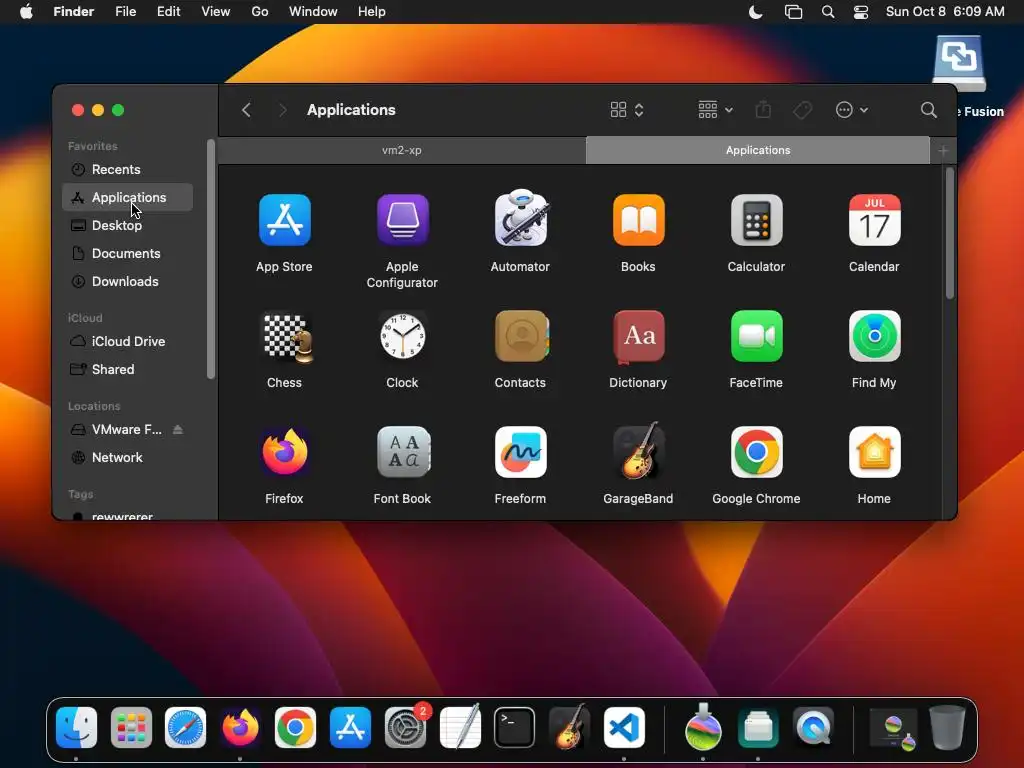The image size is (1024, 768).
Task: Select the Applications tab
Action: (758, 150)
